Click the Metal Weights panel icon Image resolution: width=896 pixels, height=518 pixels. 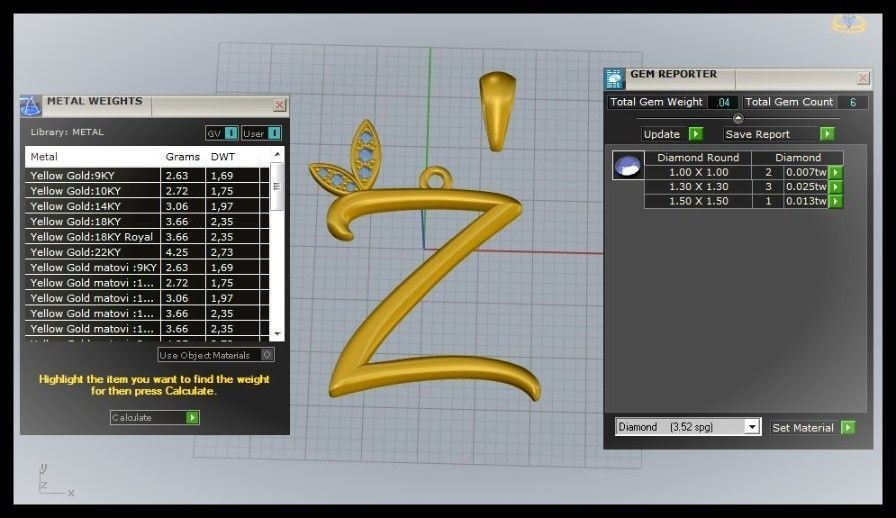click(x=31, y=106)
